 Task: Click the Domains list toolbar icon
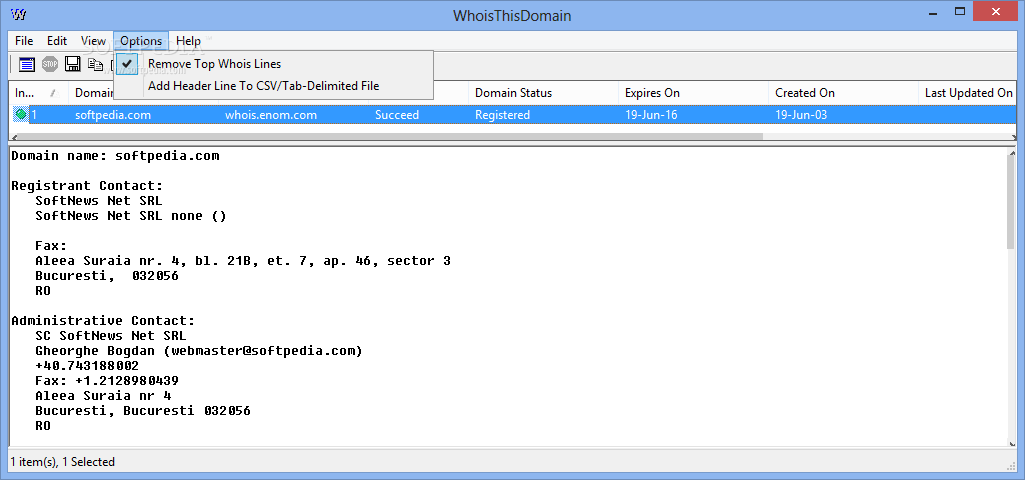pos(27,64)
